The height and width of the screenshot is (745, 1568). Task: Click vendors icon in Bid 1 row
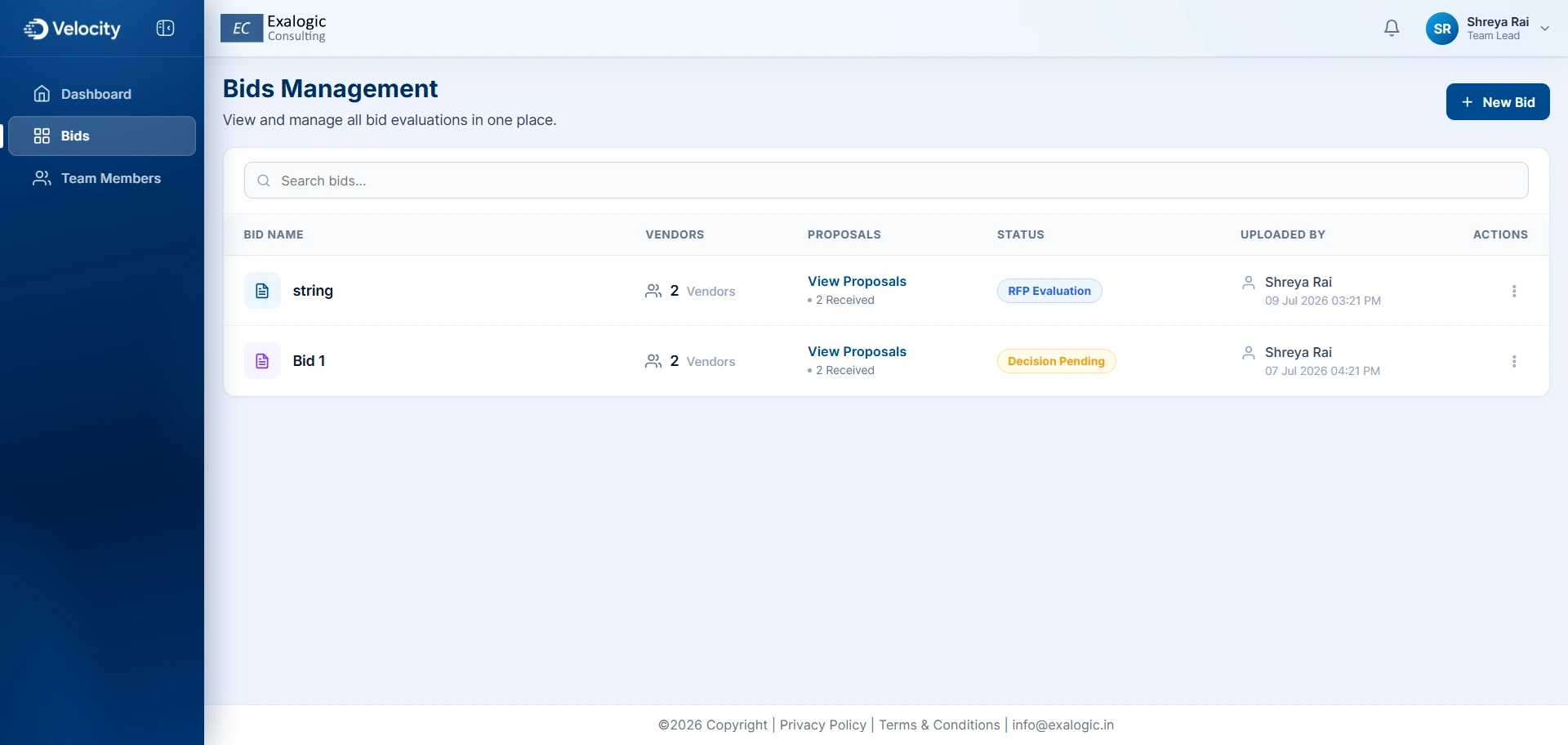653,361
